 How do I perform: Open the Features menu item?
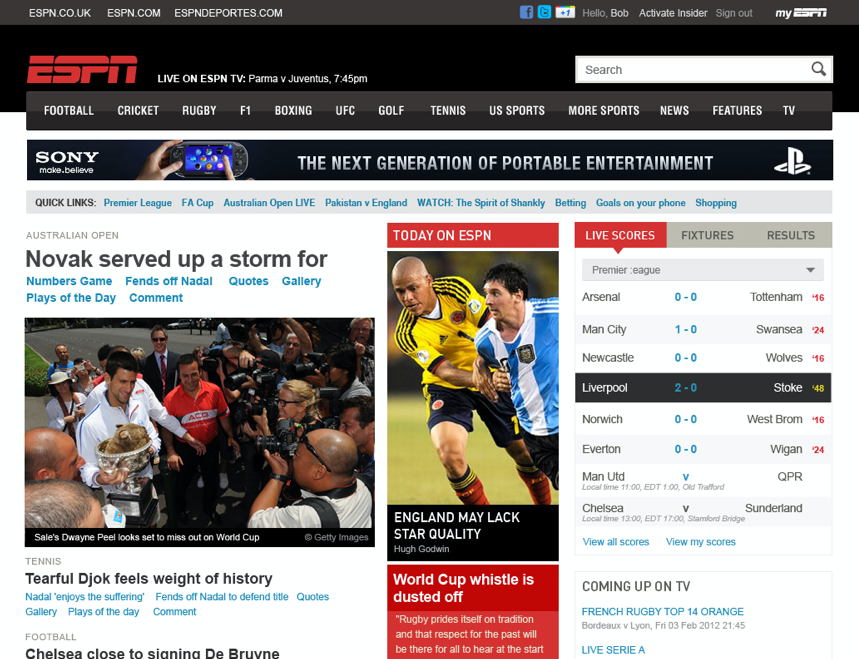pyautogui.click(x=737, y=111)
